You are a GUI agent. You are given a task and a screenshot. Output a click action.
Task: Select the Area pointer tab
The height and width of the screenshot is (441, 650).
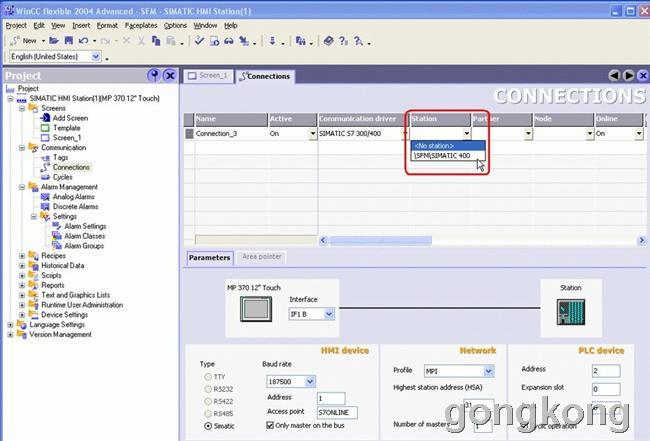click(262, 257)
